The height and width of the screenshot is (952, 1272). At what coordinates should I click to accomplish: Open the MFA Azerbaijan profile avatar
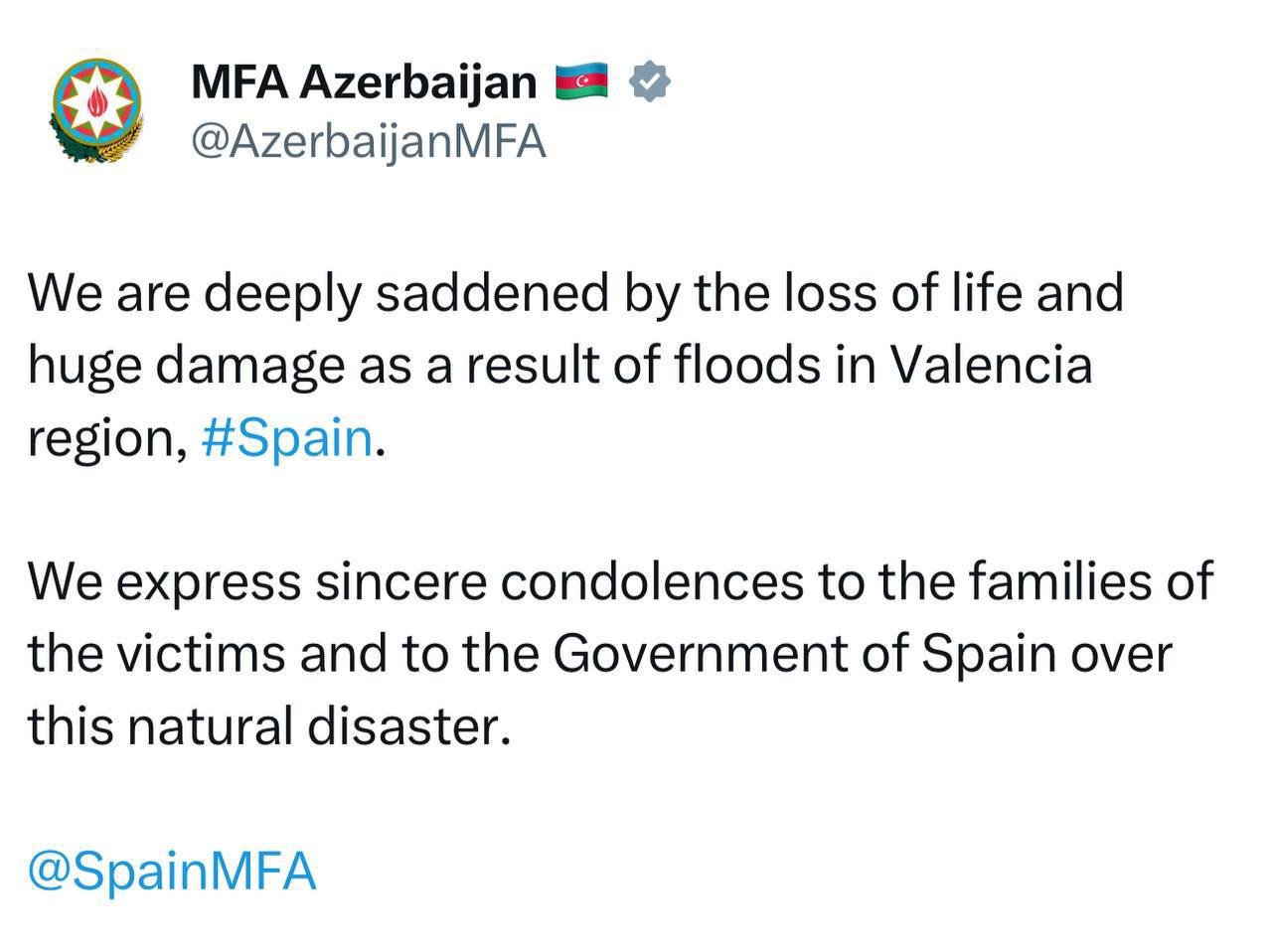96,110
